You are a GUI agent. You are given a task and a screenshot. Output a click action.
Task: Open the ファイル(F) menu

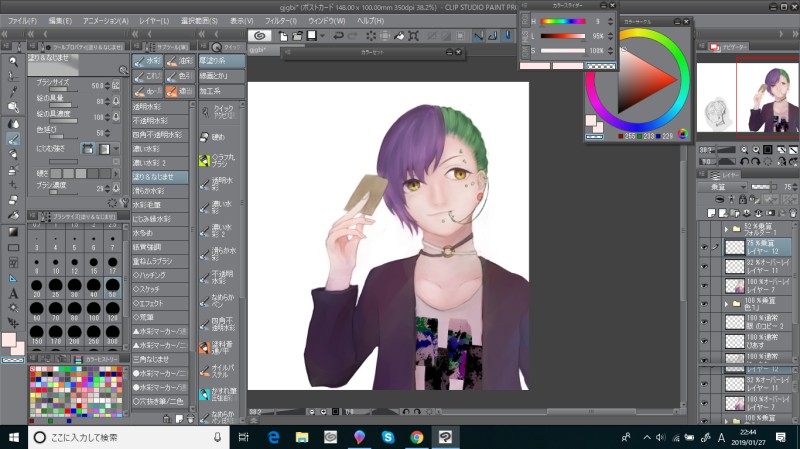[x=22, y=21]
